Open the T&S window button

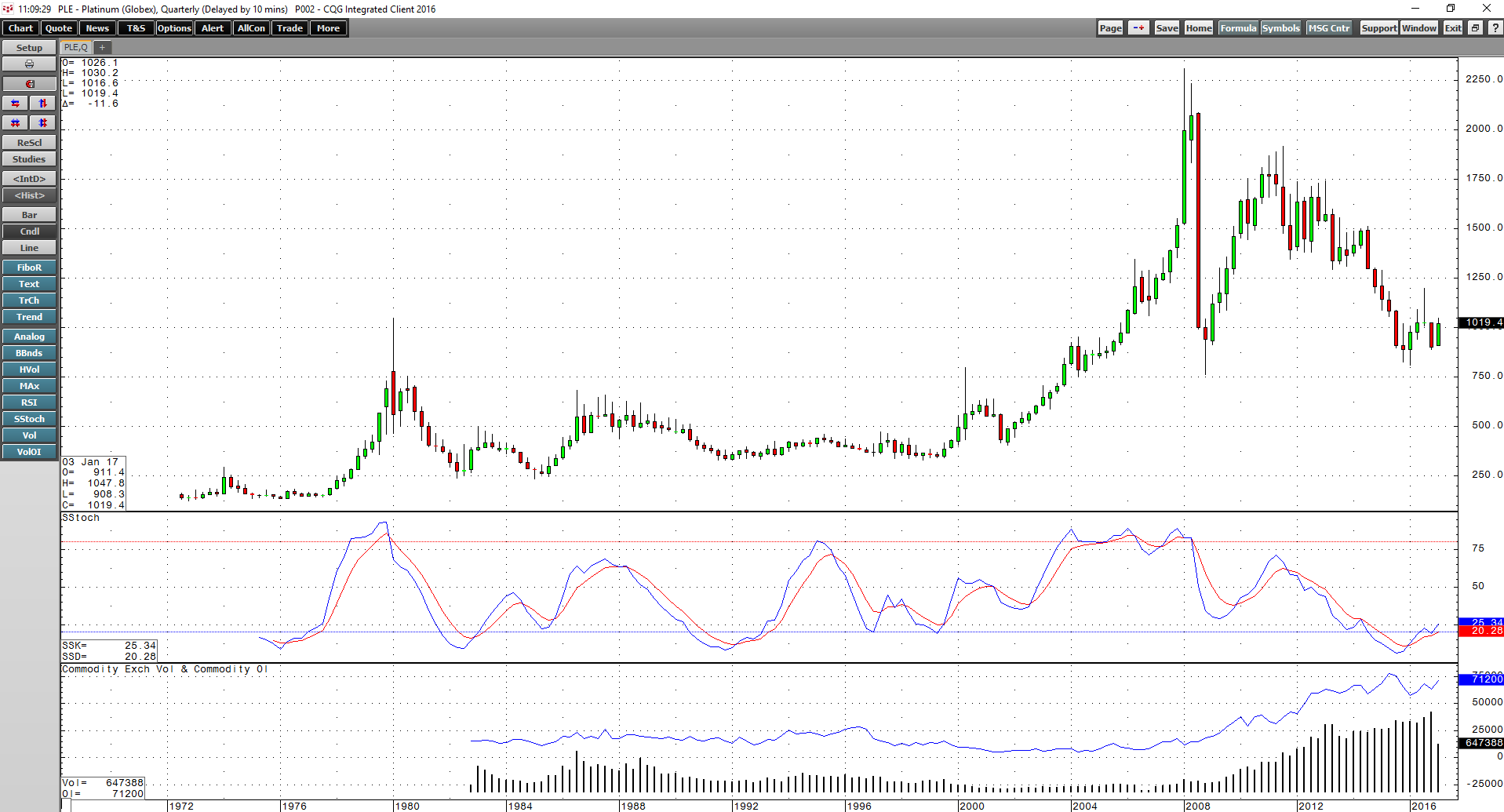[136, 28]
